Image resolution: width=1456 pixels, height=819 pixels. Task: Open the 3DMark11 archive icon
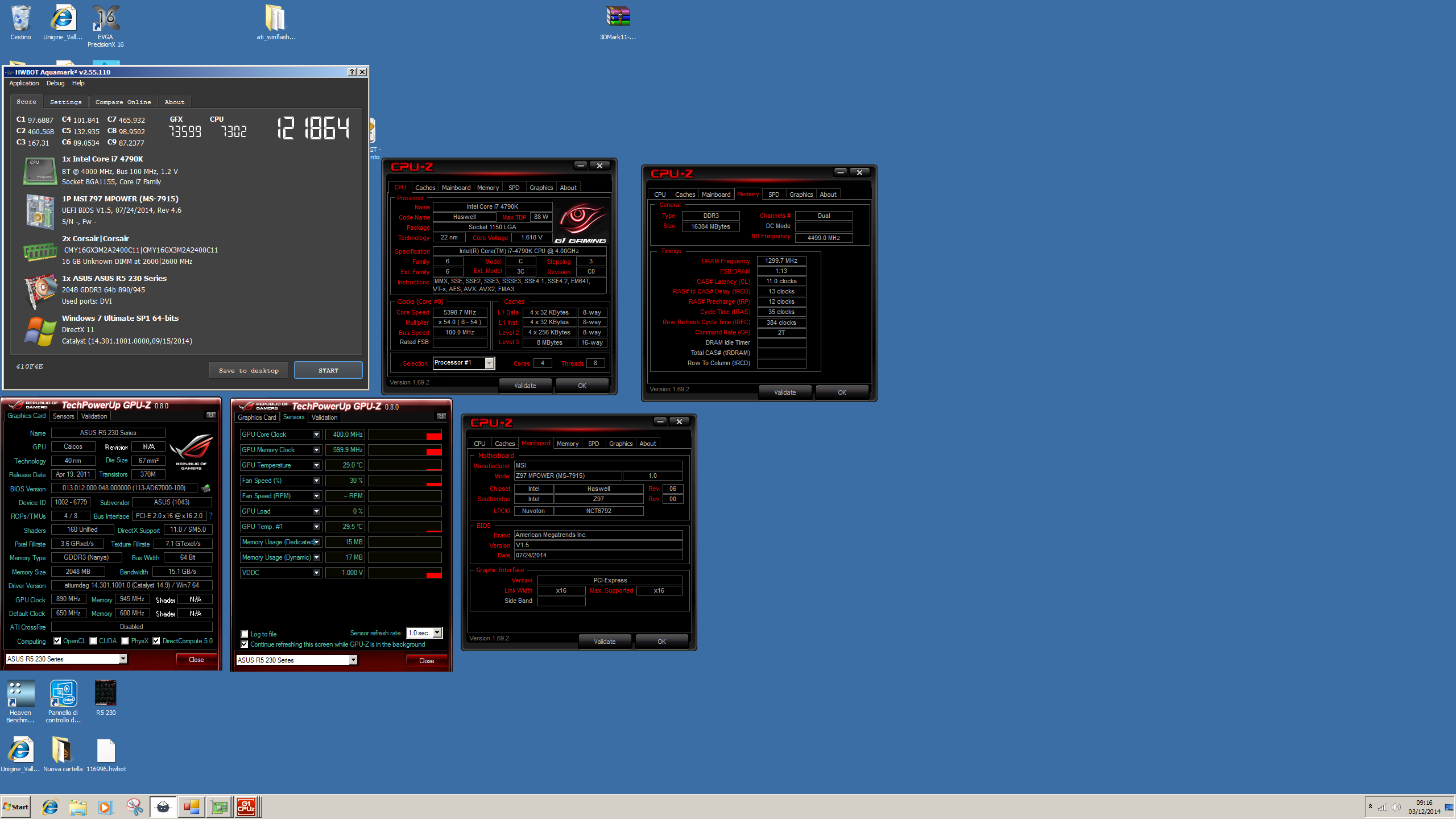(x=618, y=23)
